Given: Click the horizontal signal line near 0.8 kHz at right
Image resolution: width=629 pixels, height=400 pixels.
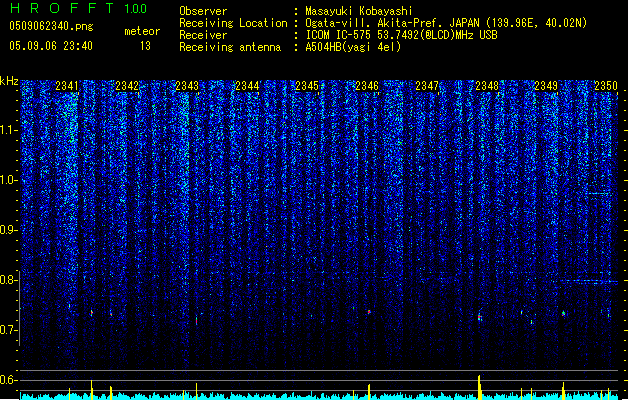Looking at the screenshot, I should pyautogui.click(x=590, y=281).
